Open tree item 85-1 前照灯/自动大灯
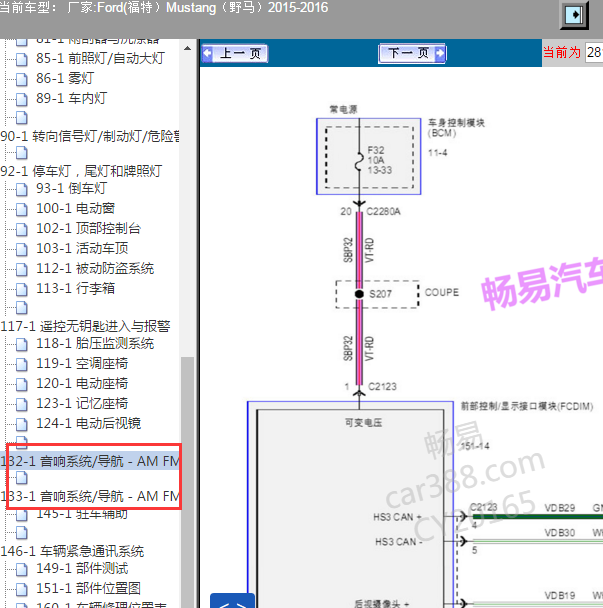 click(x=100, y=58)
